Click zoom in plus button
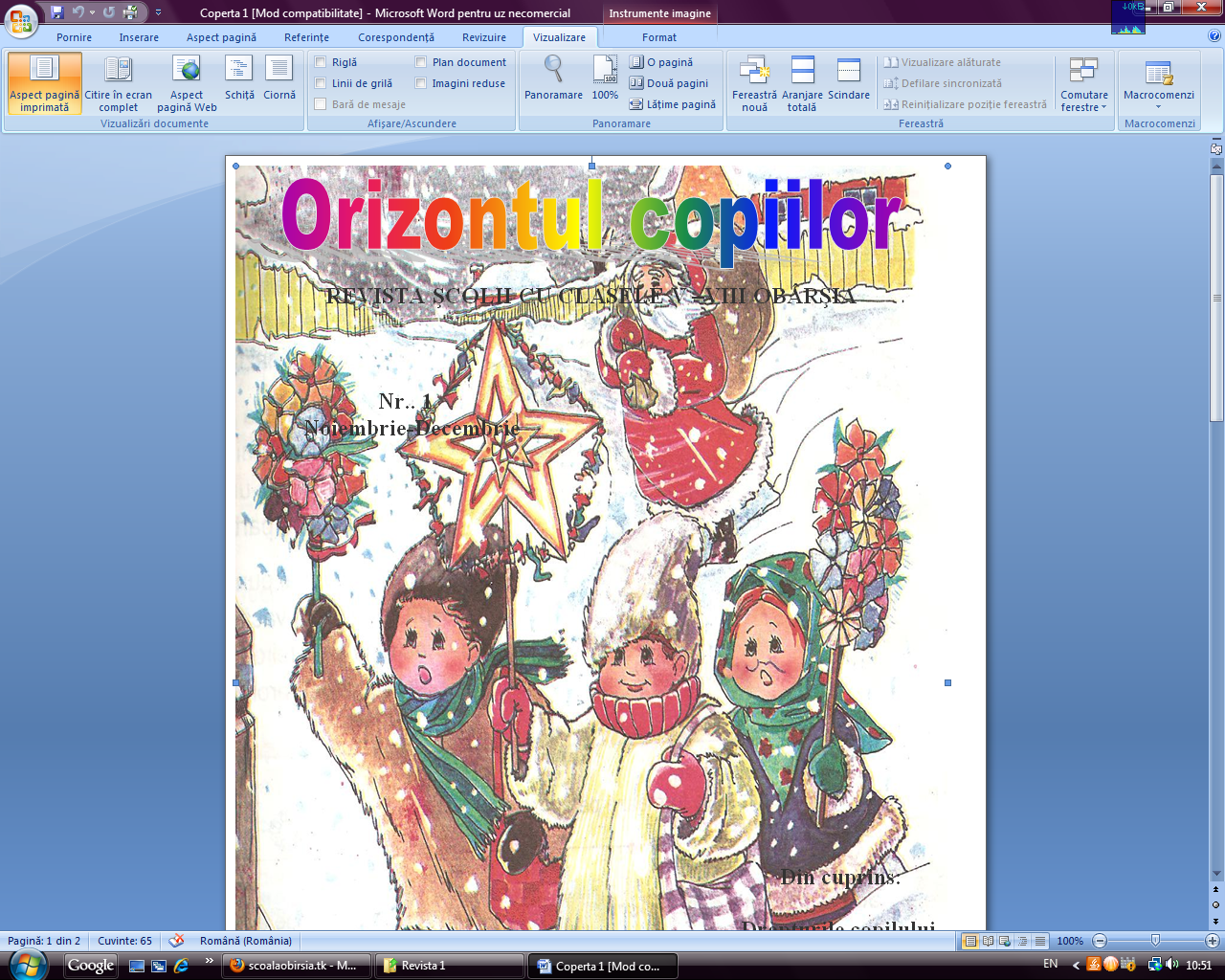 [x=1213, y=941]
